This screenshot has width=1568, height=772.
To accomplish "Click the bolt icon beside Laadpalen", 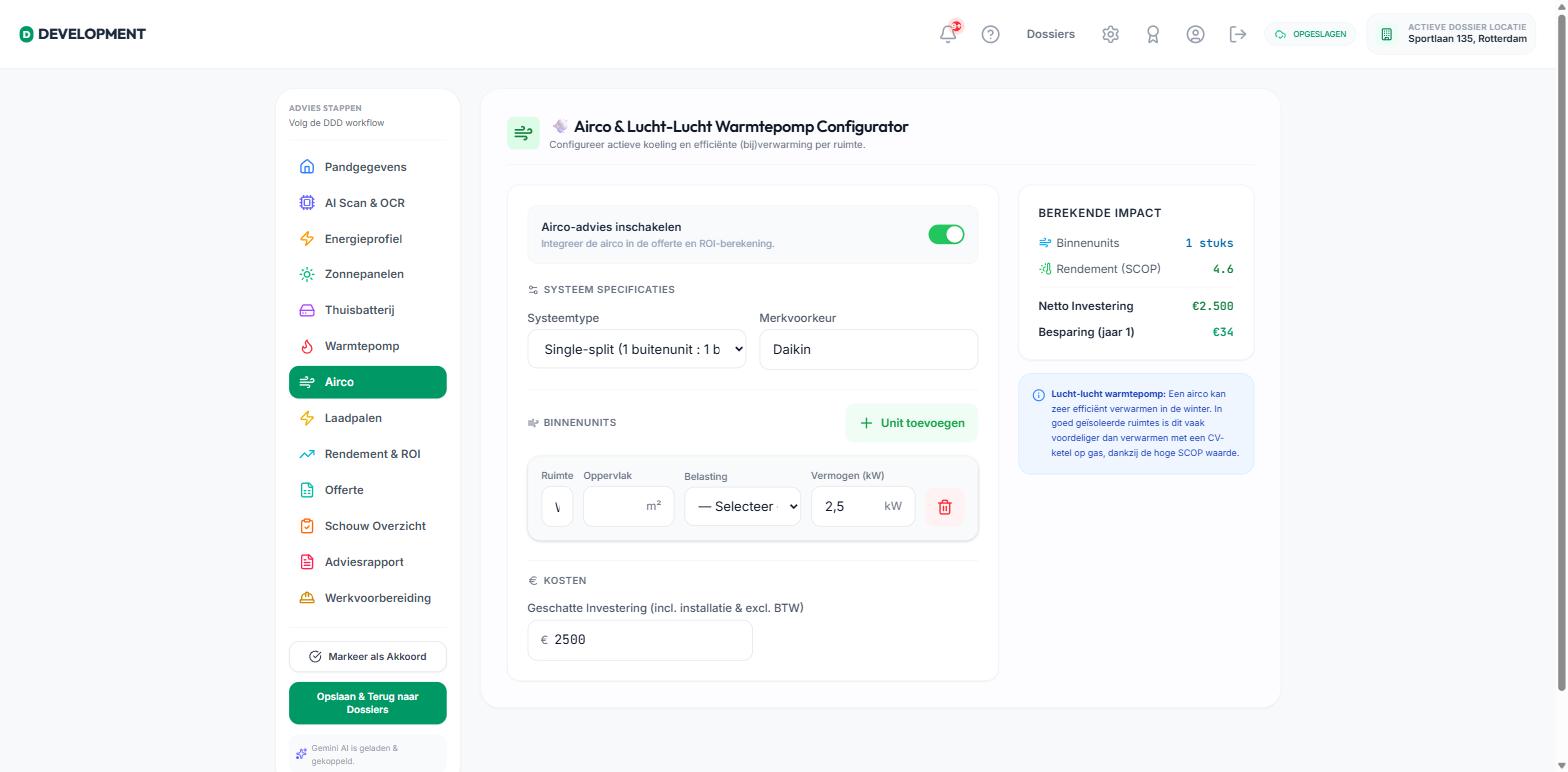I will pyautogui.click(x=307, y=418).
